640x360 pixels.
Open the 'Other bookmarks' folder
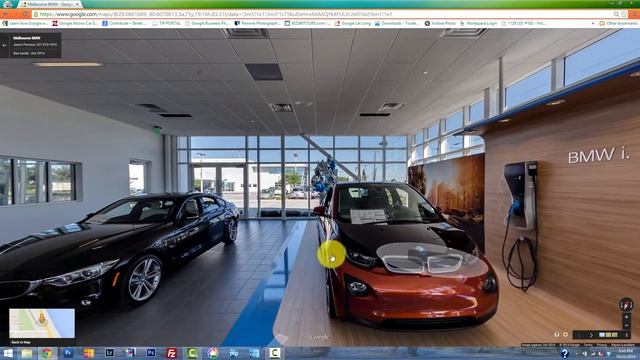pos(618,23)
